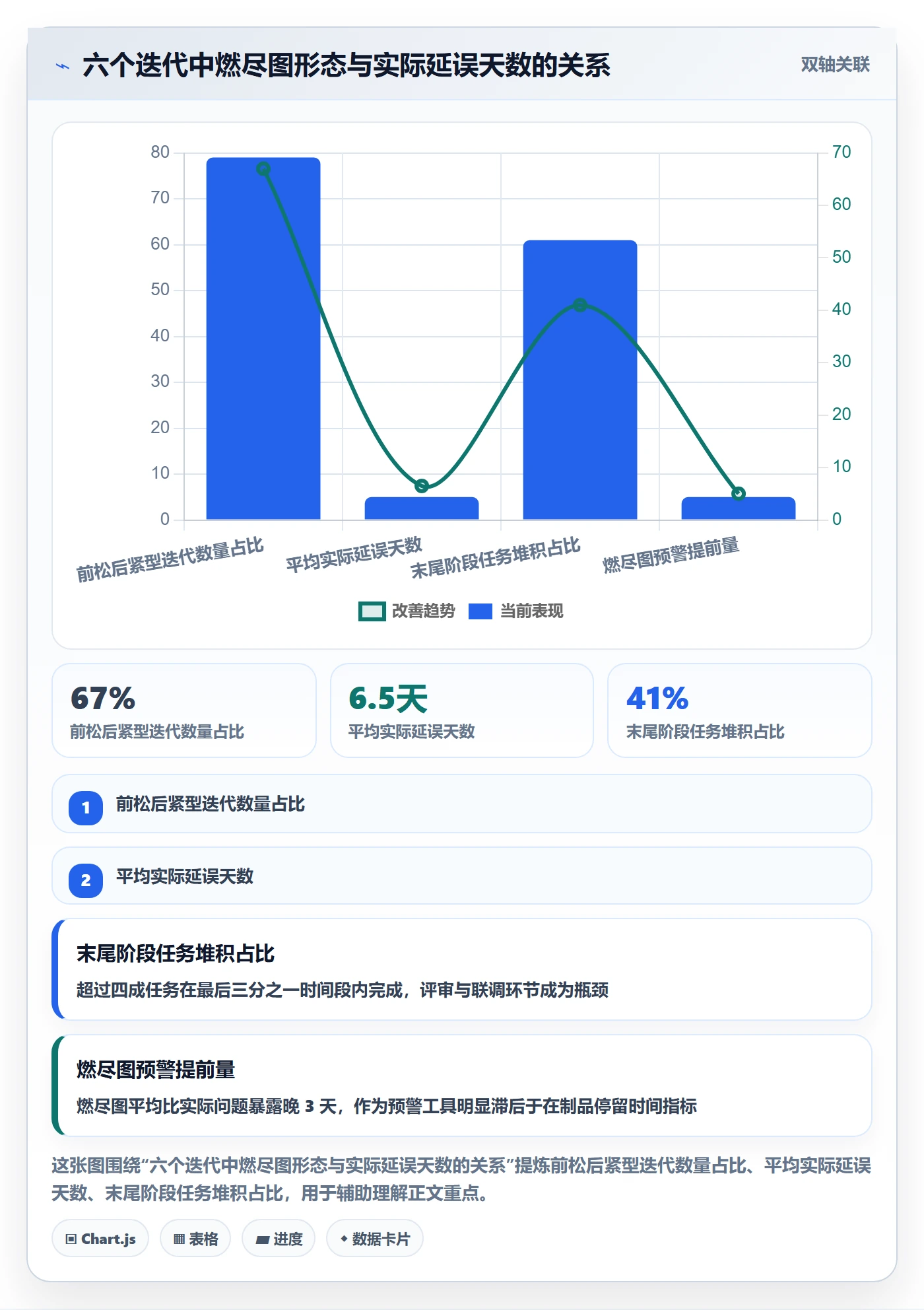
Task: Click the short bar above 平均实际延误天数 axis label
Action: pos(422,508)
